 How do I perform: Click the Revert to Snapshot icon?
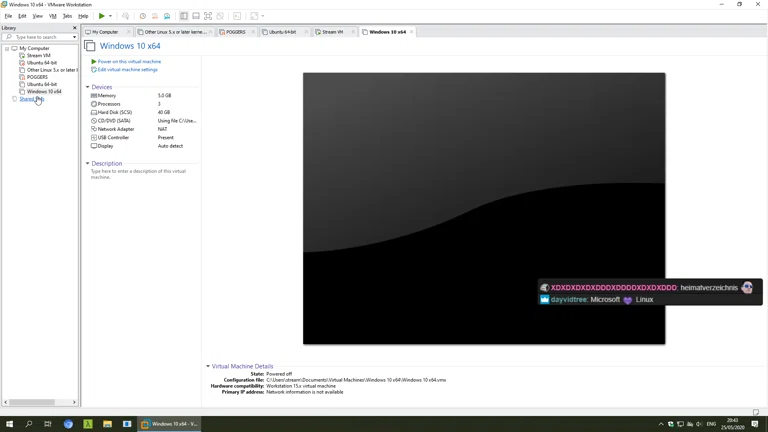click(x=155, y=16)
